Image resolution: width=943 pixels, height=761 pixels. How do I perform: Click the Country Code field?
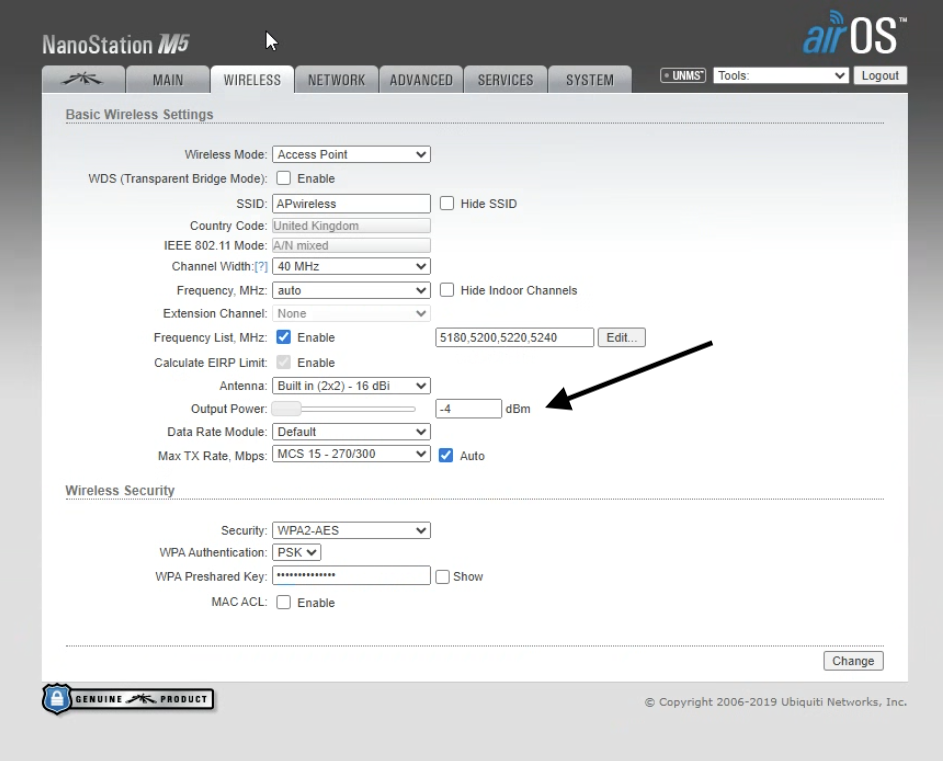coord(351,226)
